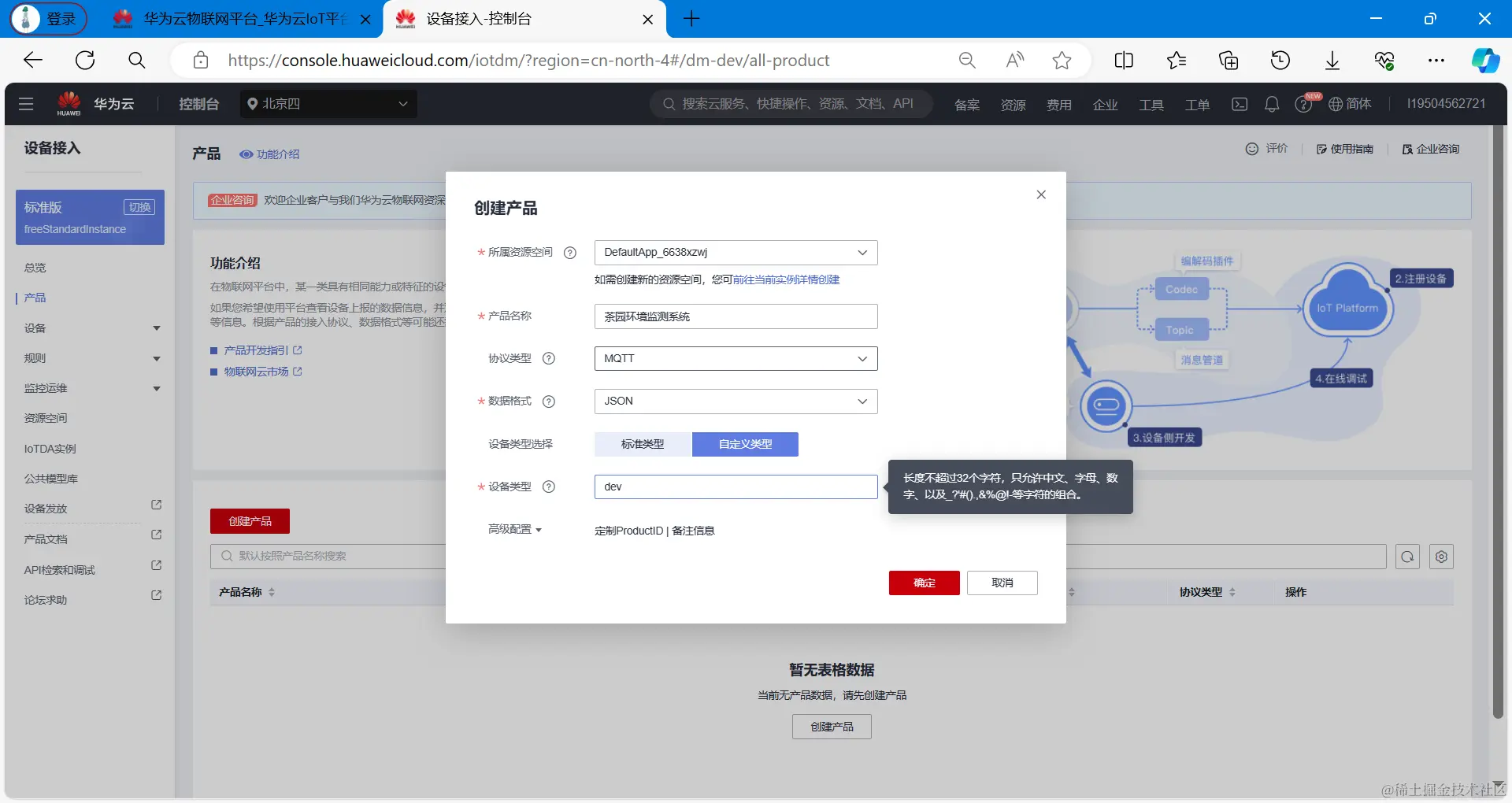This screenshot has width=1512, height=803.
Task: Open the CloudShell terminal icon
Action: point(1240,104)
